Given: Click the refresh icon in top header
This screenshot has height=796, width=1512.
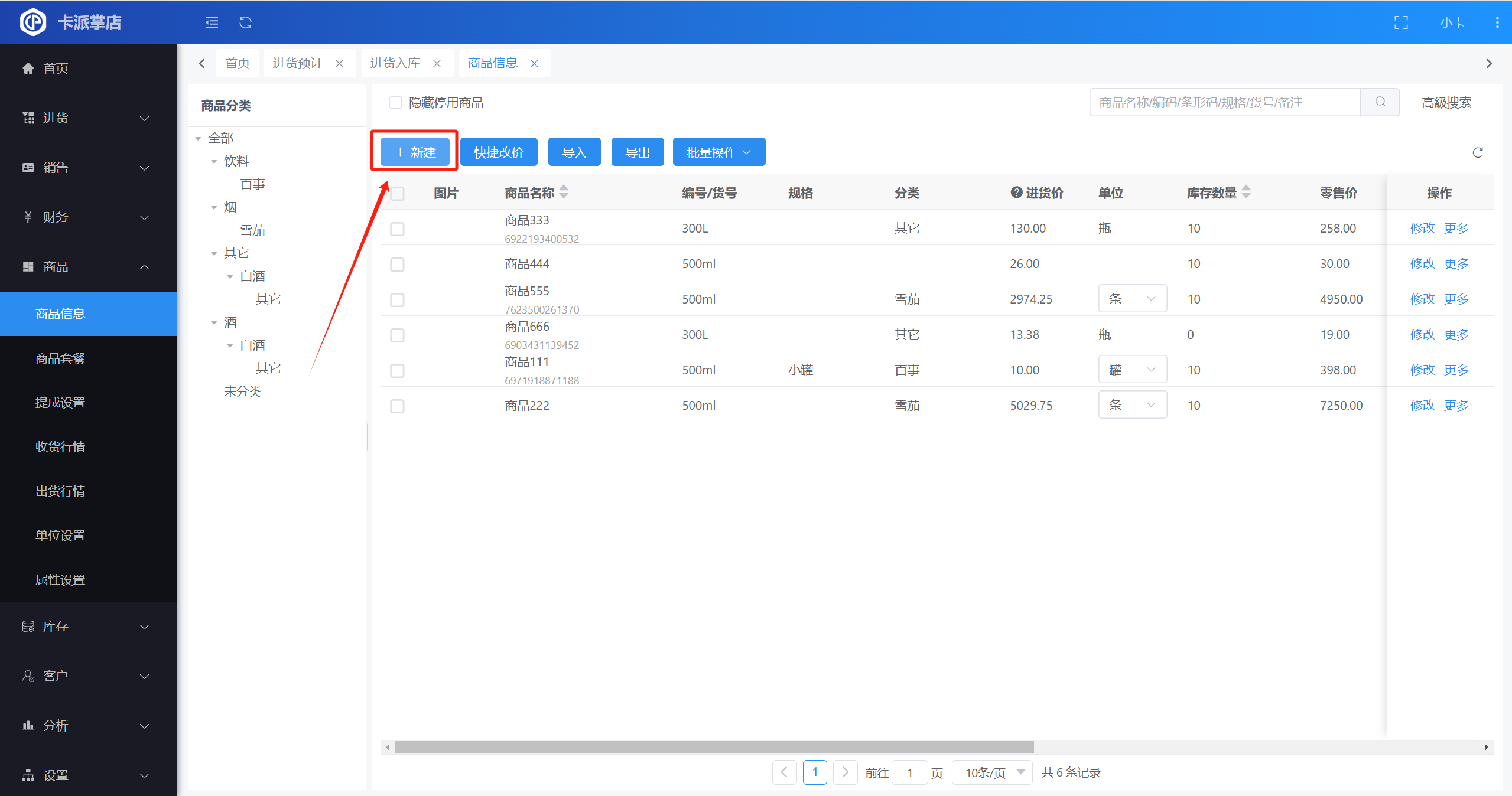Looking at the screenshot, I should [x=245, y=22].
